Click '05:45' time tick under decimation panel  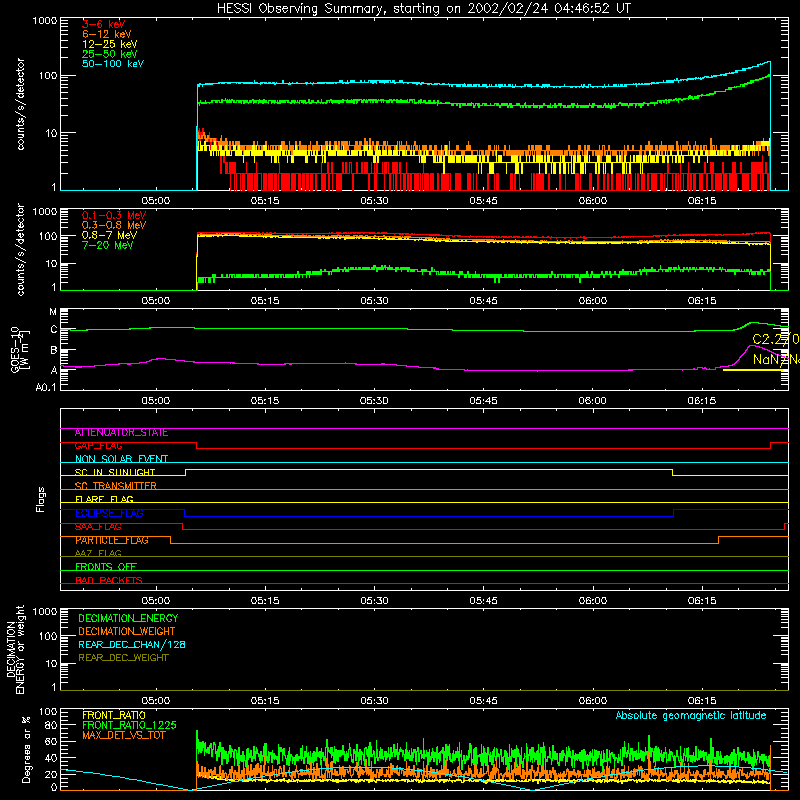point(483,701)
